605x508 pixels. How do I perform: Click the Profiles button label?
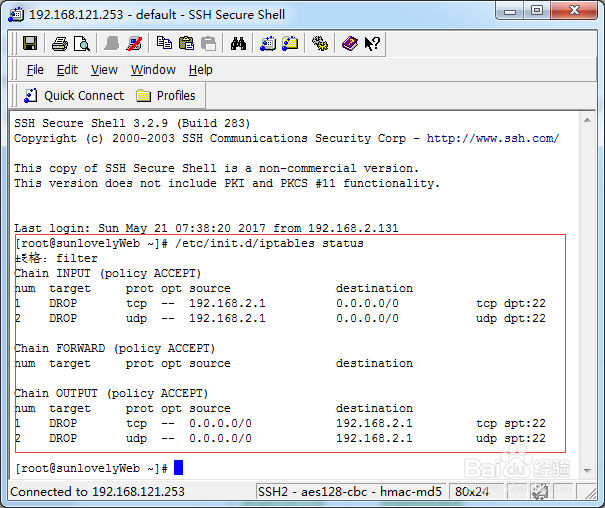(x=176, y=96)
